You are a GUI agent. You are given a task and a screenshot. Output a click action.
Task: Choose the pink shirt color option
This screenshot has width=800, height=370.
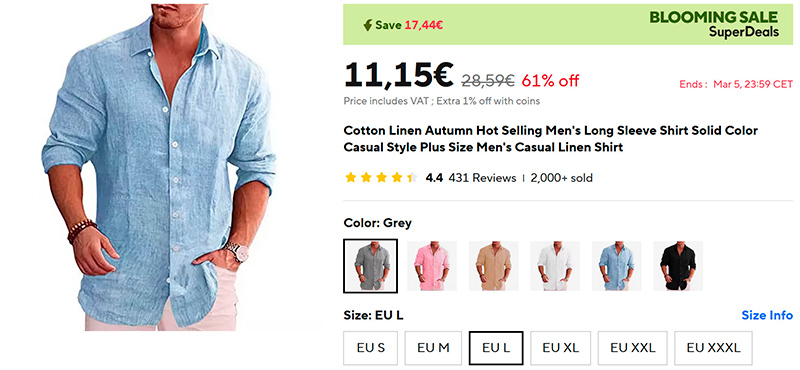coord(432,266)
